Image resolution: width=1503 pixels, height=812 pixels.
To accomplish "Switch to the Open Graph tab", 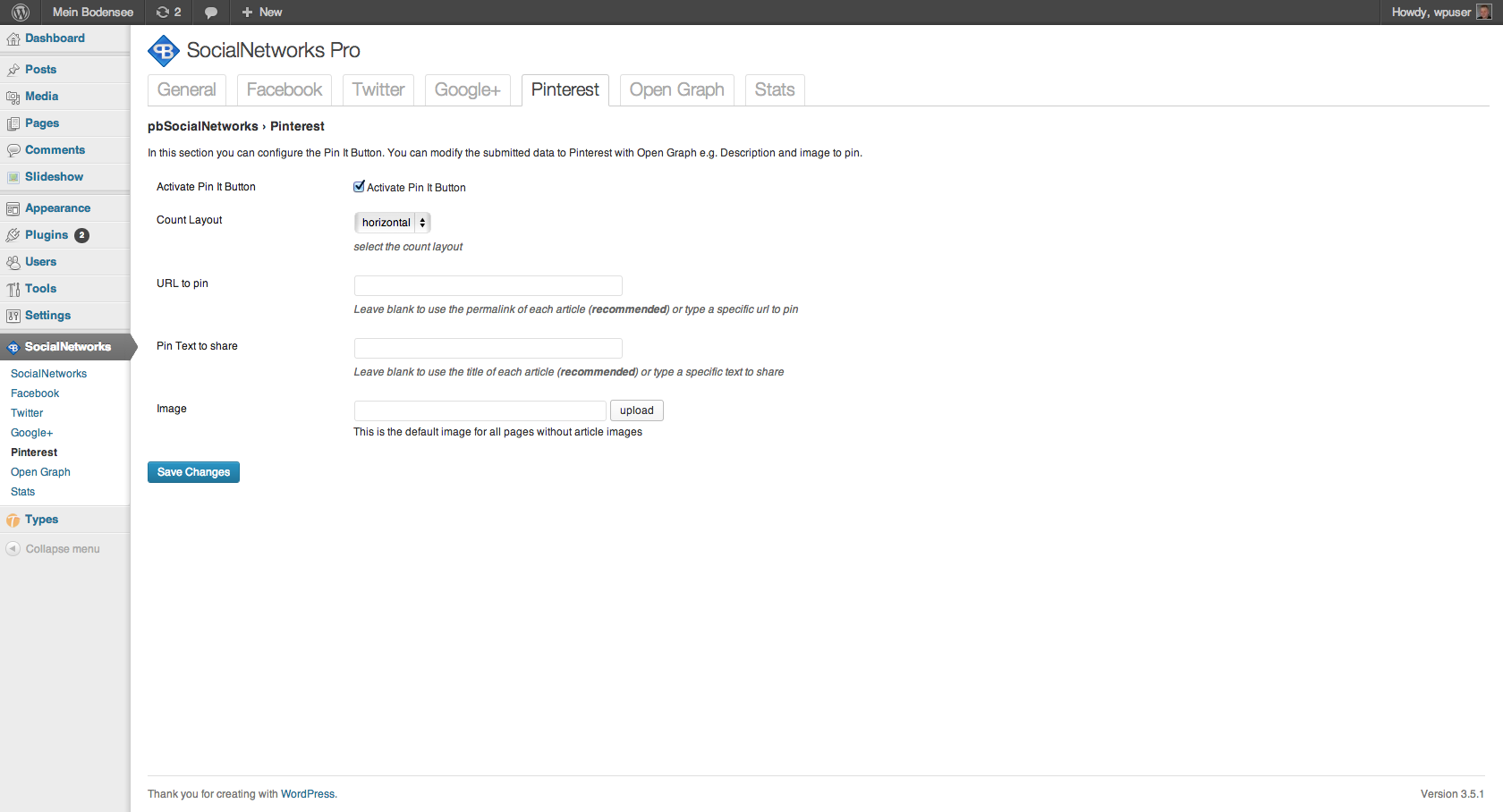I will point(677,89).
